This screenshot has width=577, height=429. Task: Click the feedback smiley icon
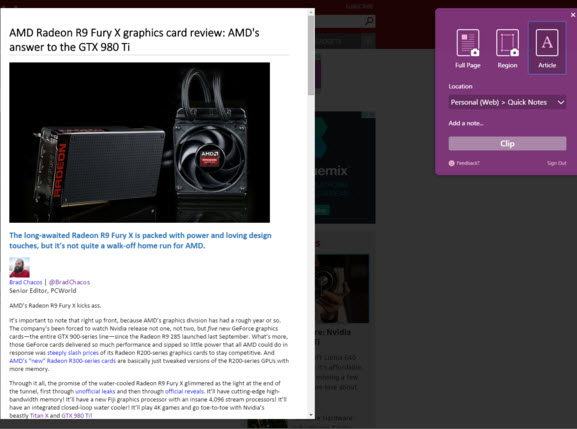pyautogui.click(x=452, y=163)
